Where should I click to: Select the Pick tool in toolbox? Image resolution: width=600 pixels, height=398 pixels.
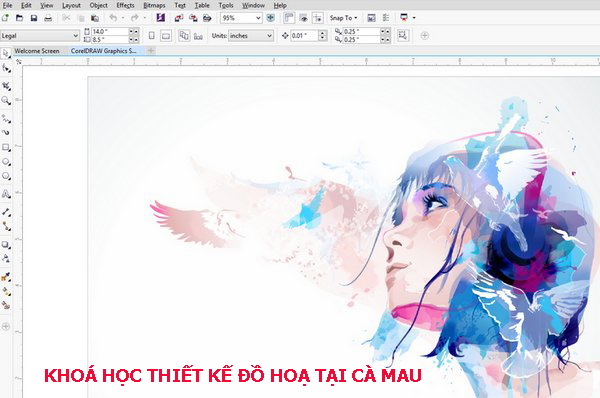[x=6, y=53]
